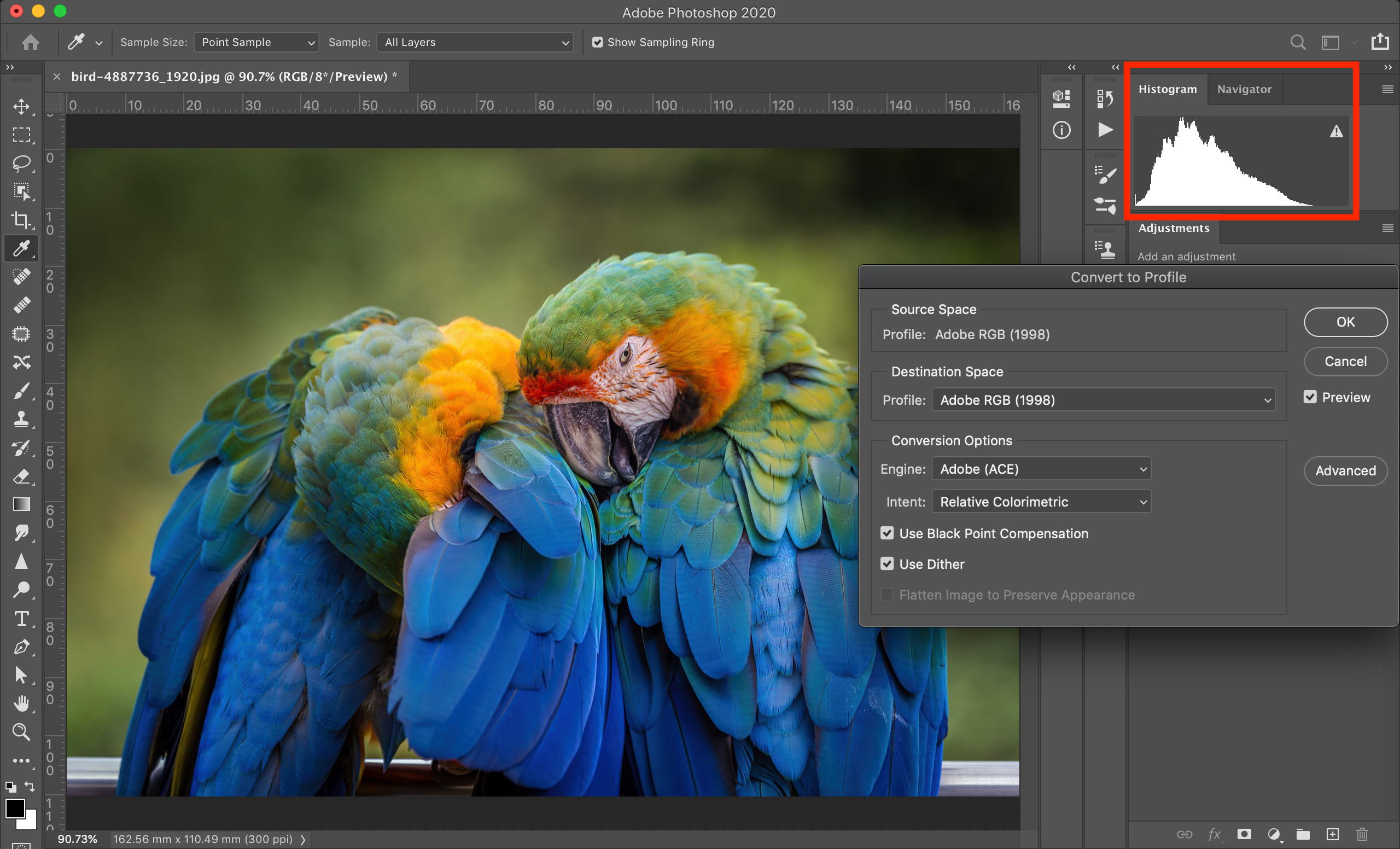Select the Clone Stamp tool
The height and width of the screenshot is (849, 1400).
21,420
